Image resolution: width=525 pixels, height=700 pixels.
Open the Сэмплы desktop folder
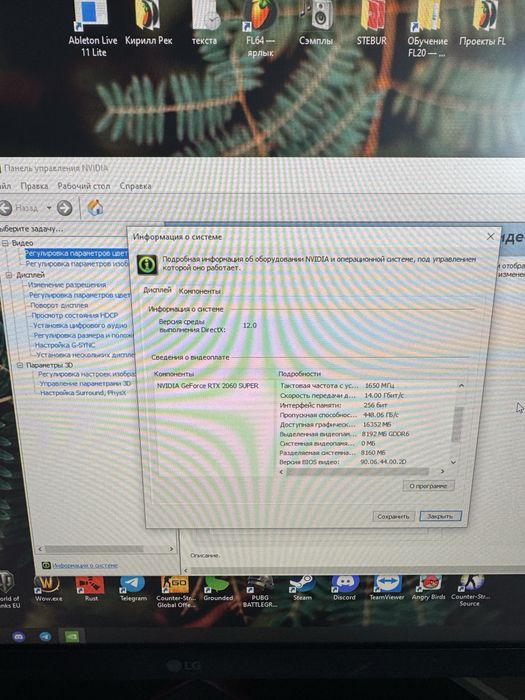[316, 23]
